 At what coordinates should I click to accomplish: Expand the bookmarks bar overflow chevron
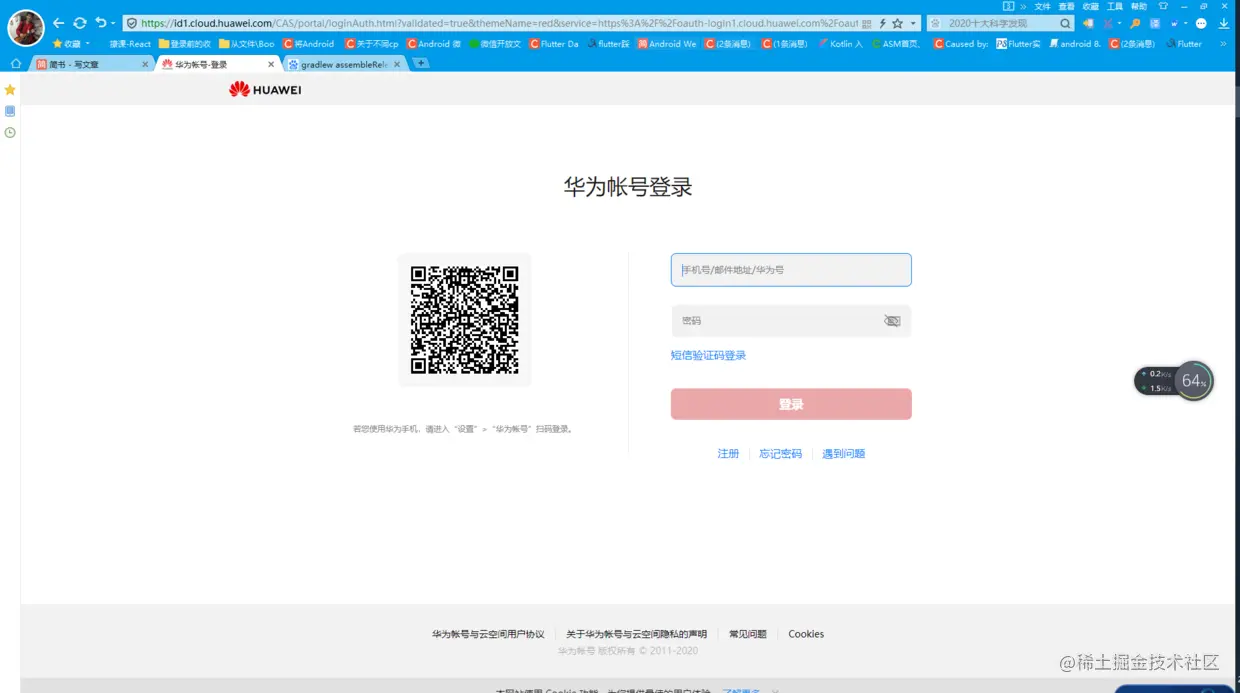coord(1223,44)
